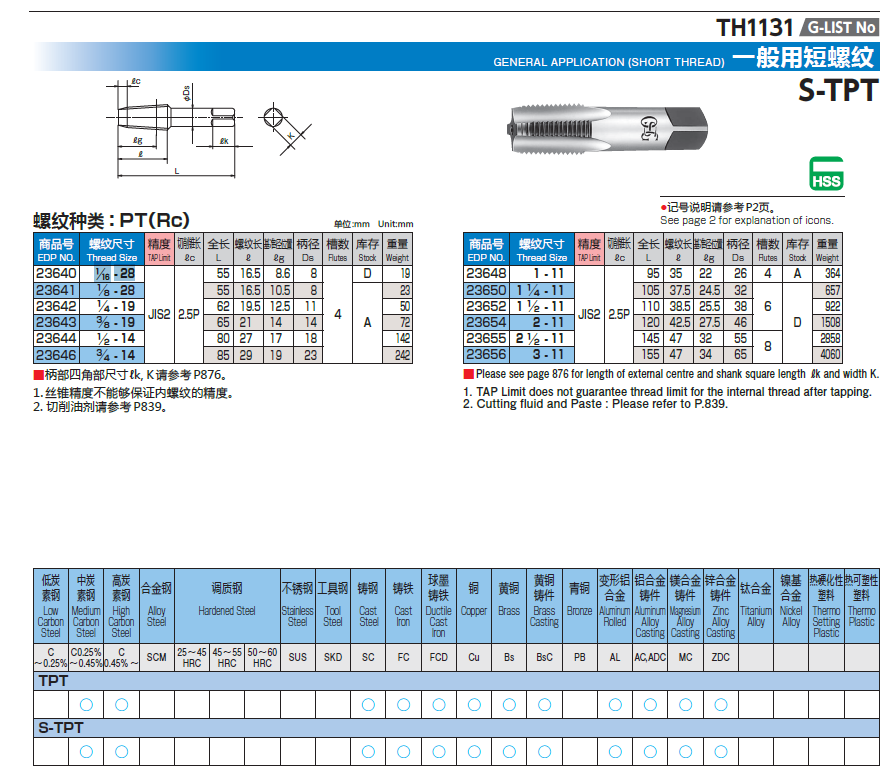Screen dimensions: 892x773
Task: Click the 螺纹种类 : PT(Rc) heading
Action: click(112, 220)
